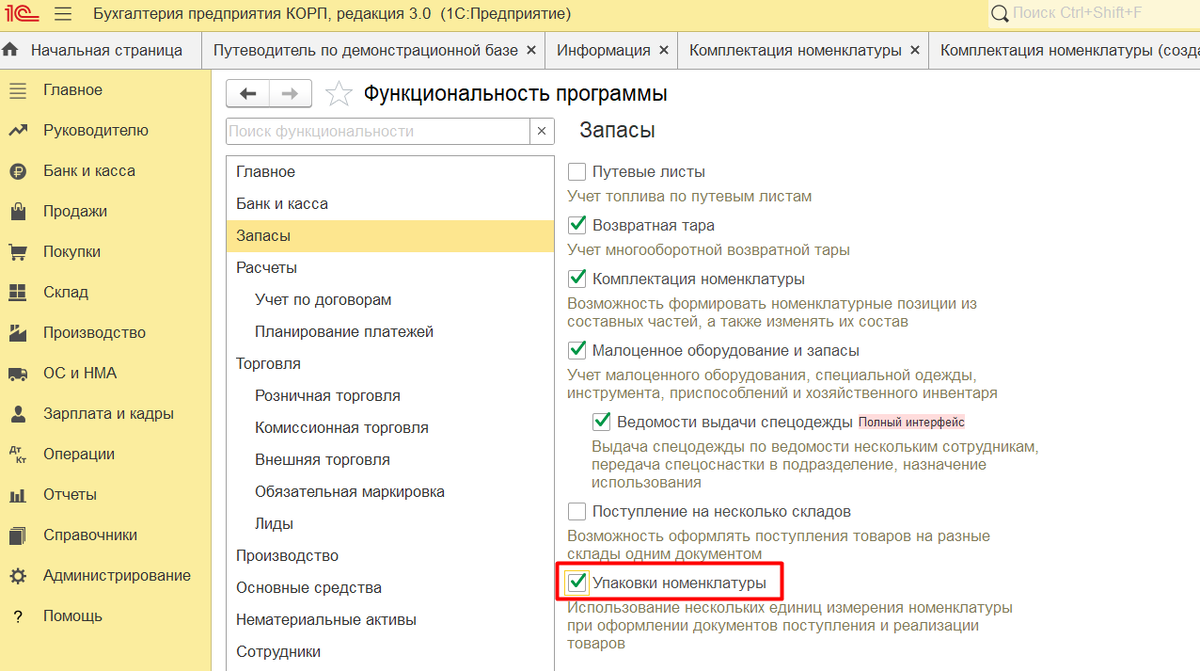The height and width of the screenshot is (671, 1200).
Task: Go forward with right arrow button
Action: 290,94
